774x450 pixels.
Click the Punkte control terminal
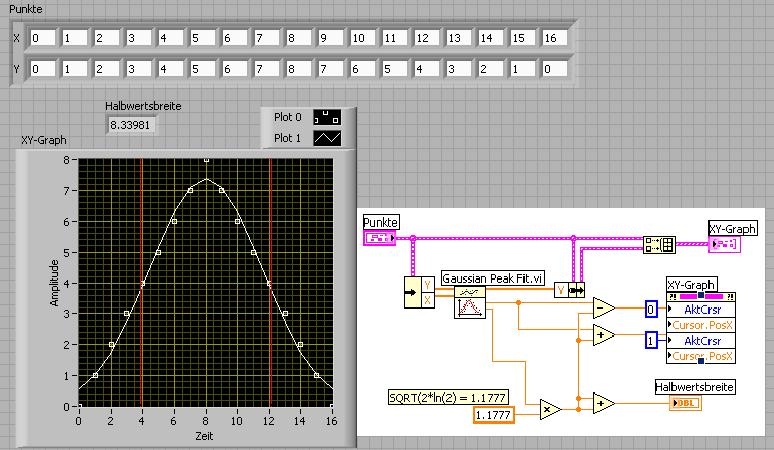pos(380,238)
